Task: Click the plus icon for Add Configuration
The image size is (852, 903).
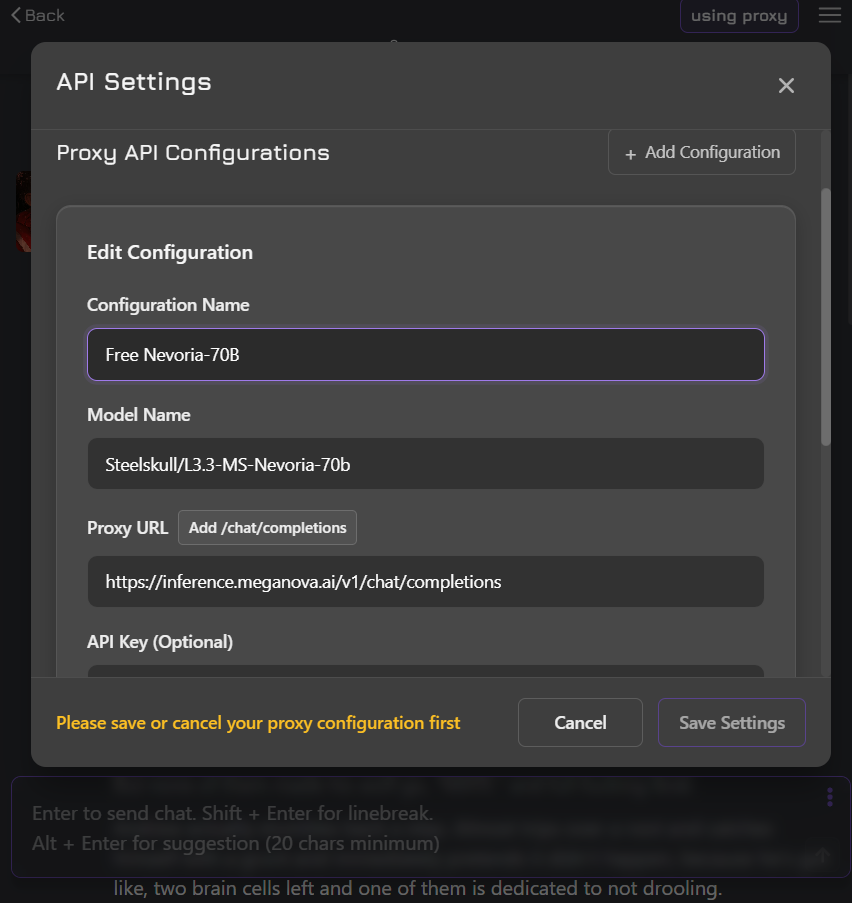Action: point(630,154)
